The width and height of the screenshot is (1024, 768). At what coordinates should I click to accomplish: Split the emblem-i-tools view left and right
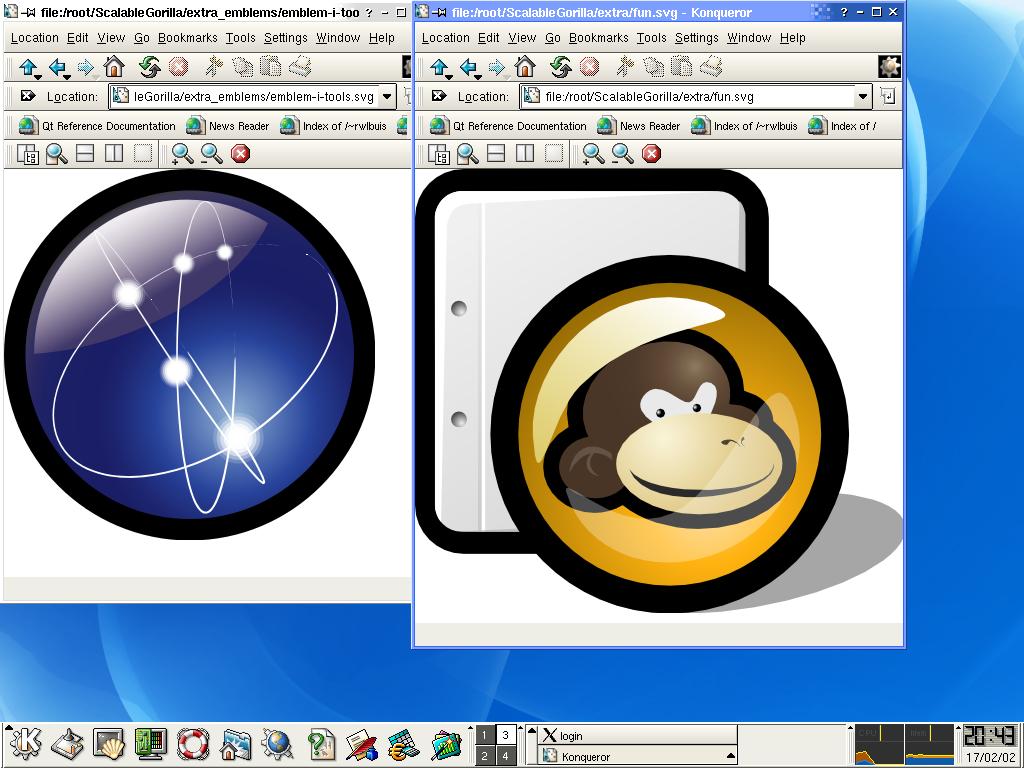click(x=114, y=153)
